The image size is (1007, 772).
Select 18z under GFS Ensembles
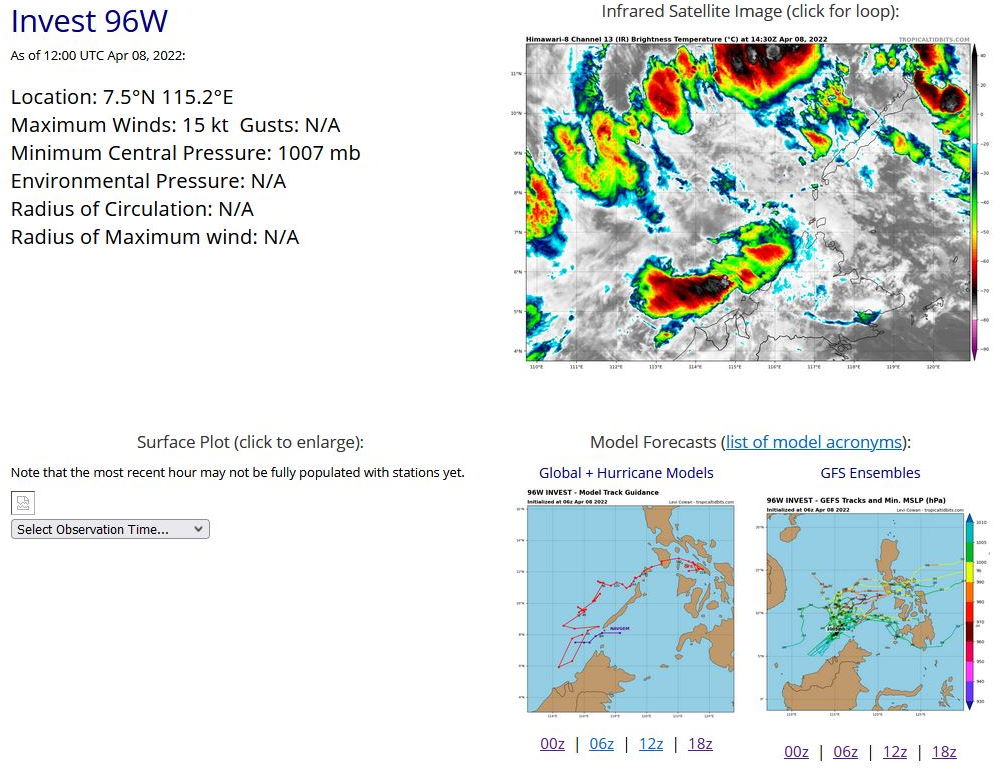coord(943,752)
